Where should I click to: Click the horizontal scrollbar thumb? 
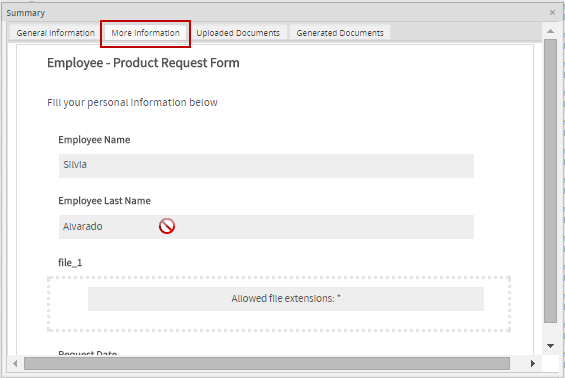267,364
